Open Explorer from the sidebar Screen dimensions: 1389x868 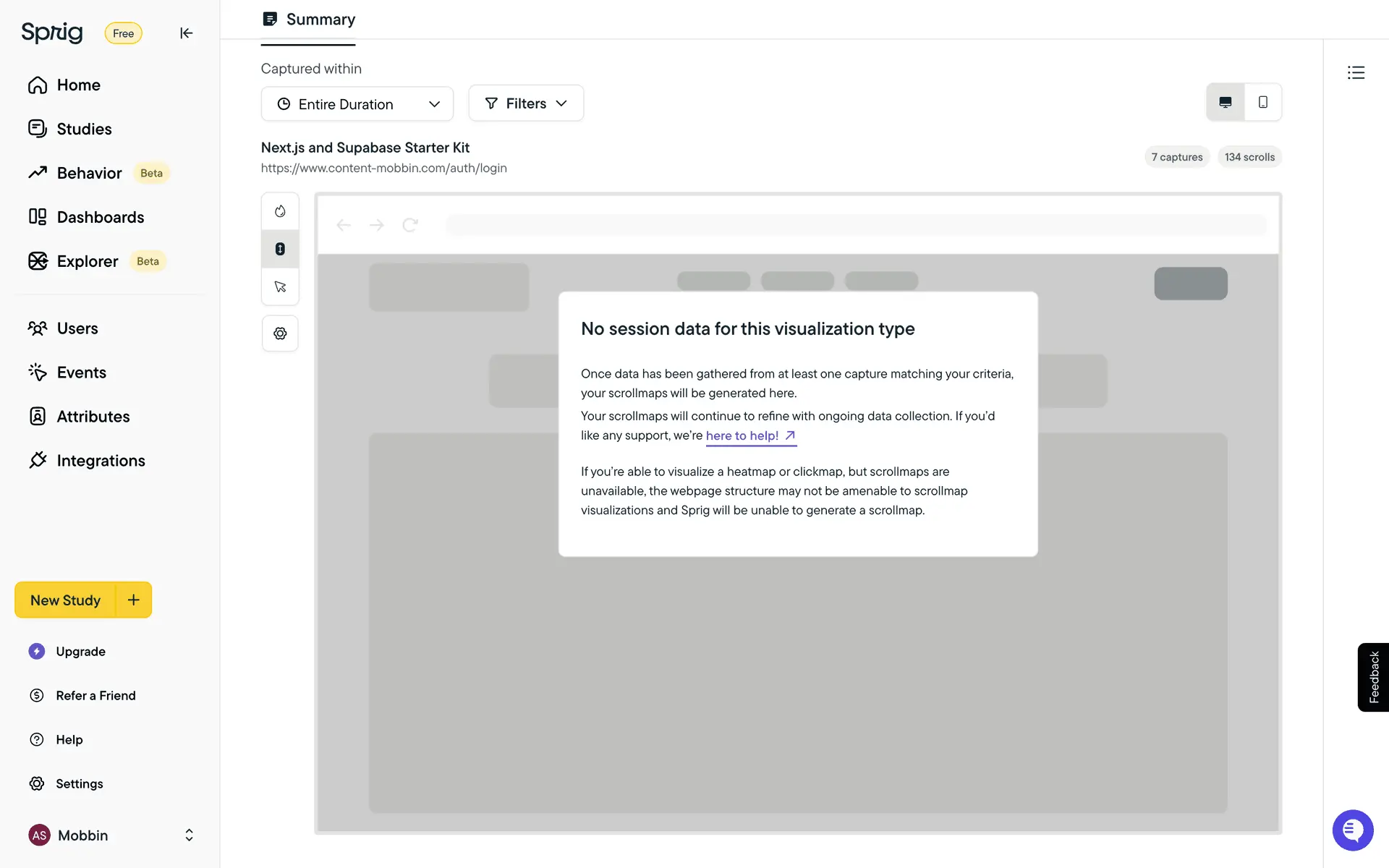(87, 261)
